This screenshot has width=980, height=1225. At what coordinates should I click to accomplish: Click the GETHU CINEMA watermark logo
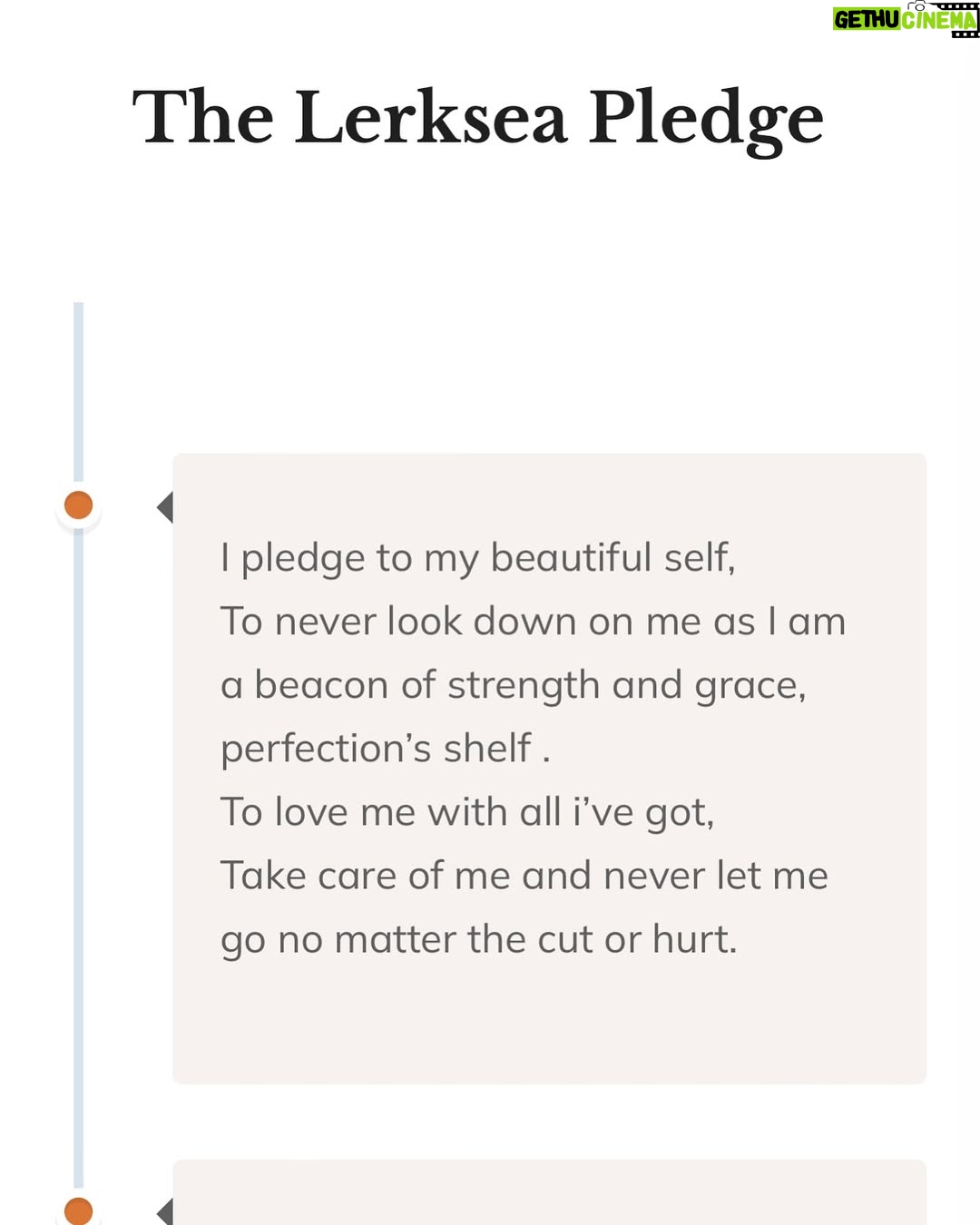(906, 19)
